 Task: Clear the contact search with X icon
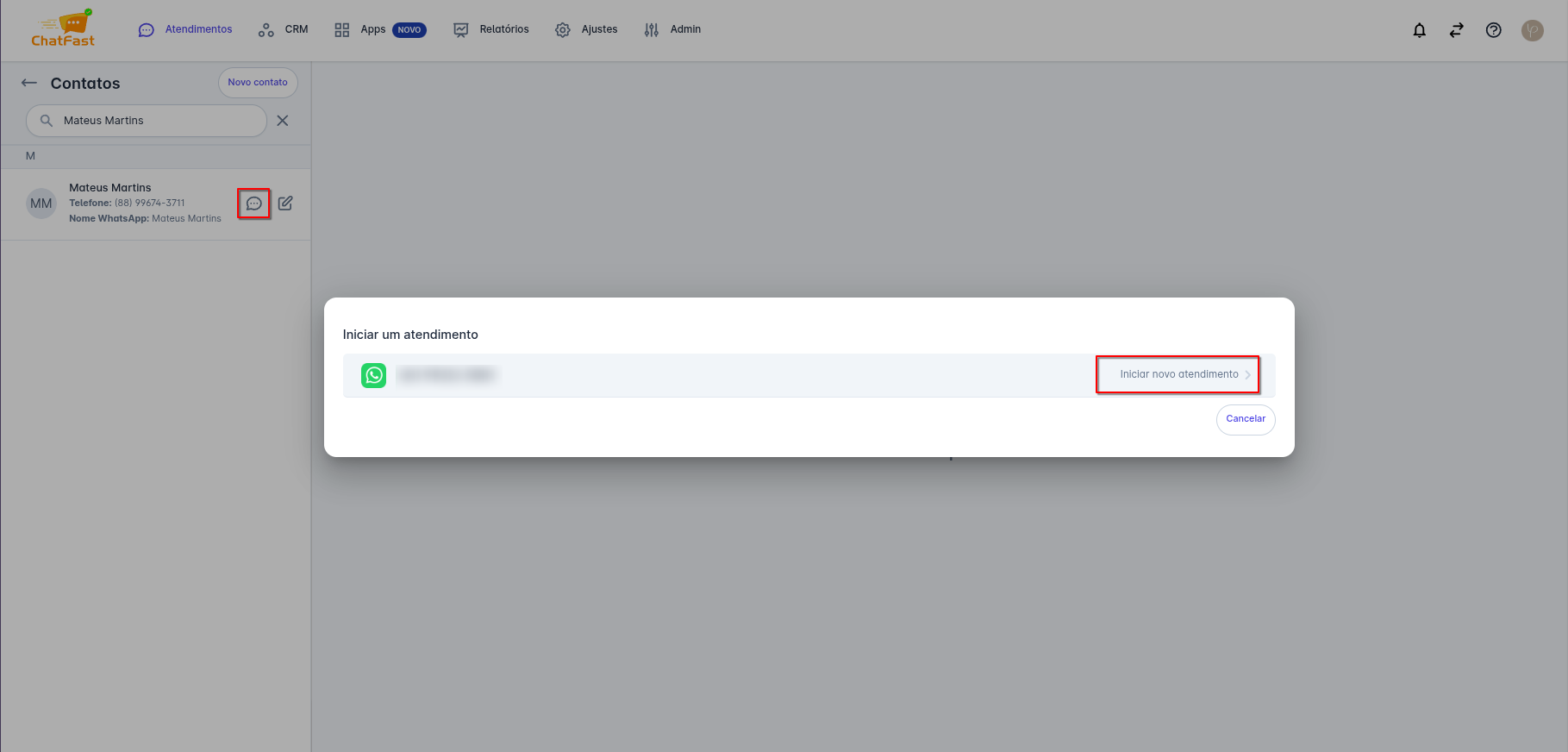click(282, 121)
